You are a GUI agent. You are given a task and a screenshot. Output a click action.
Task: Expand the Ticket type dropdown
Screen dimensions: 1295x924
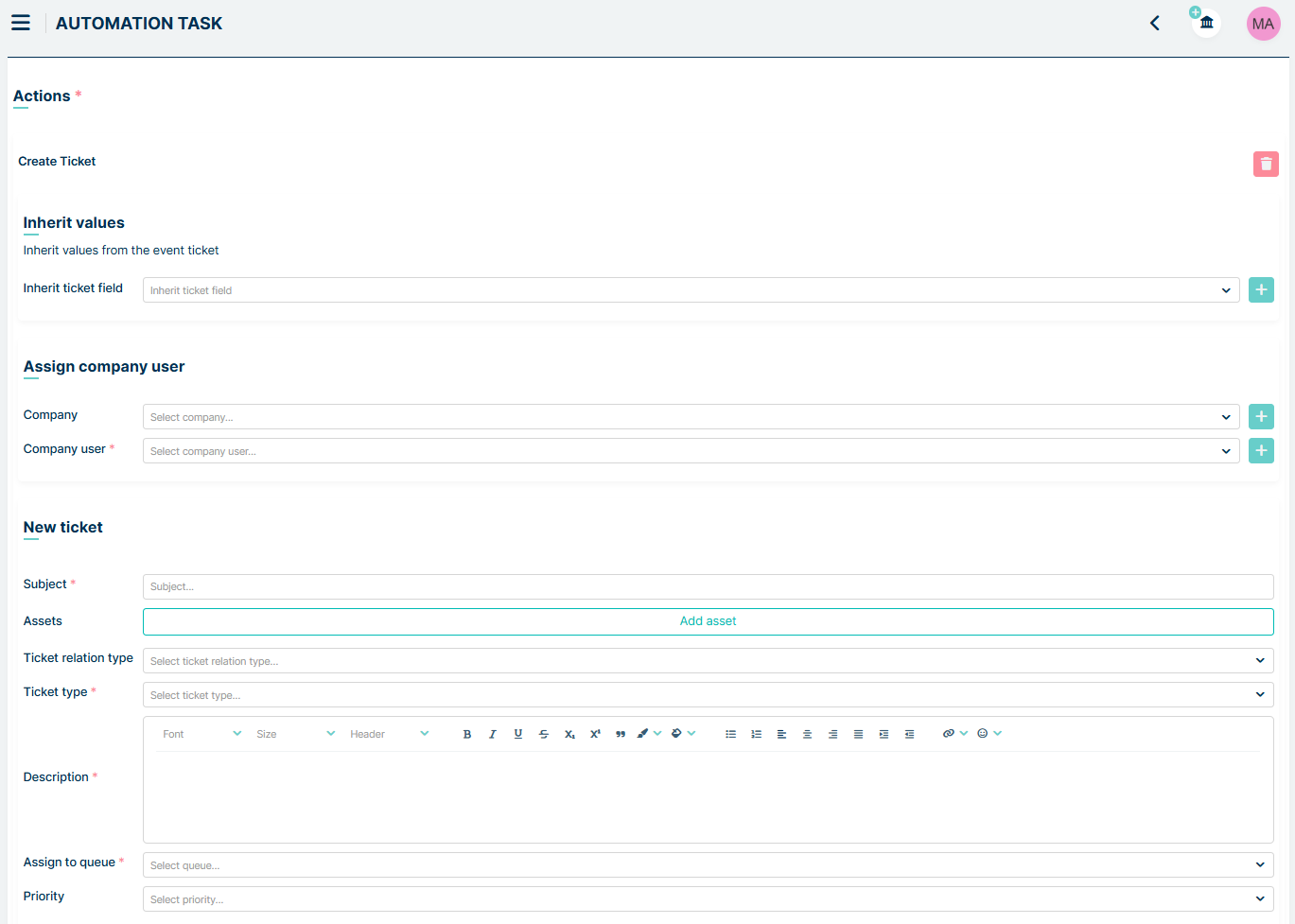point(708,695)
